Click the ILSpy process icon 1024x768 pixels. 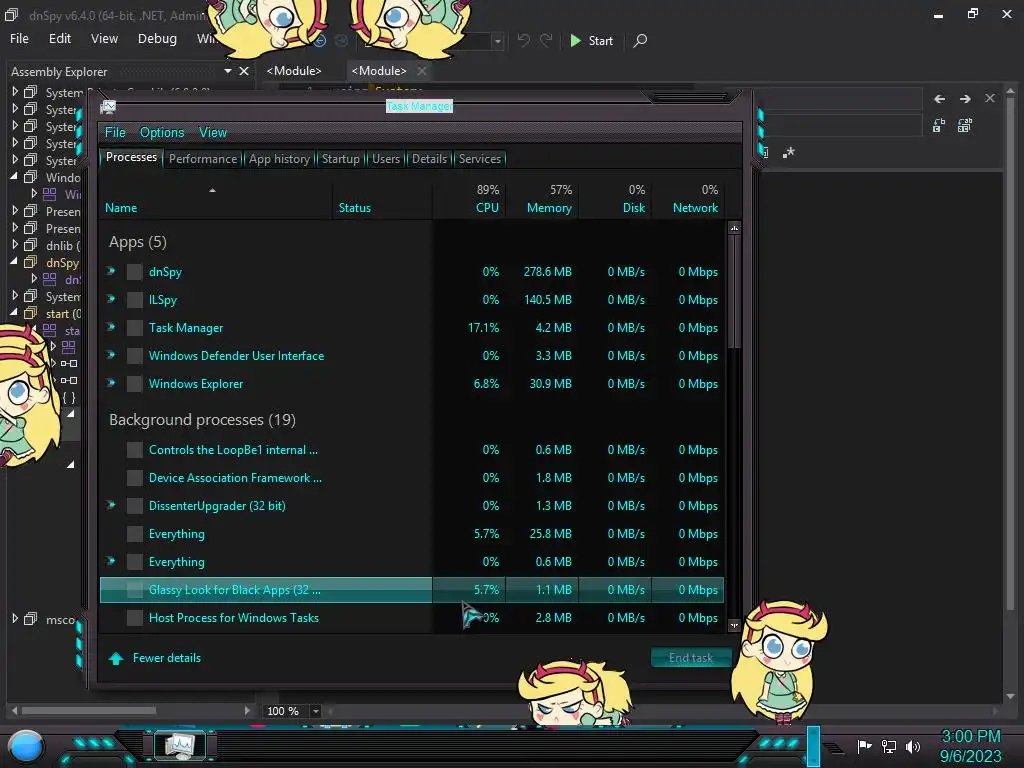point(135,300)
